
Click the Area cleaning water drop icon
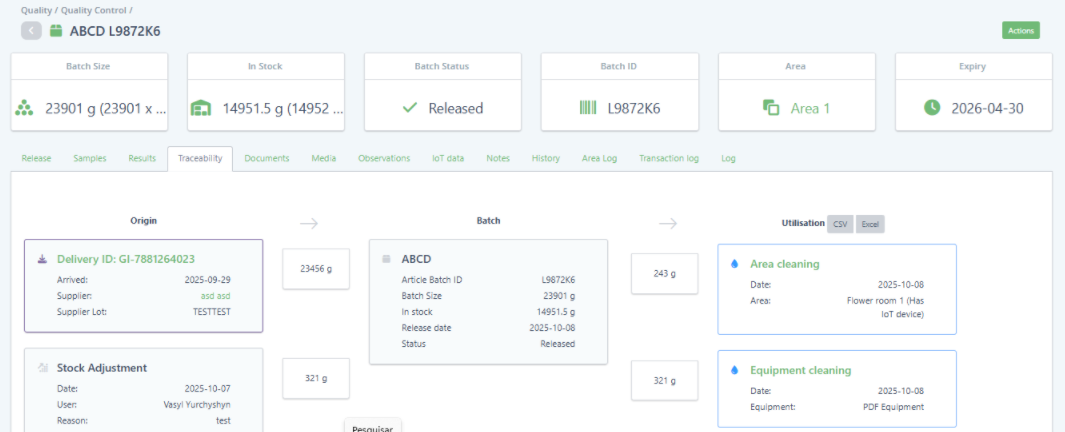coord(735,264)
